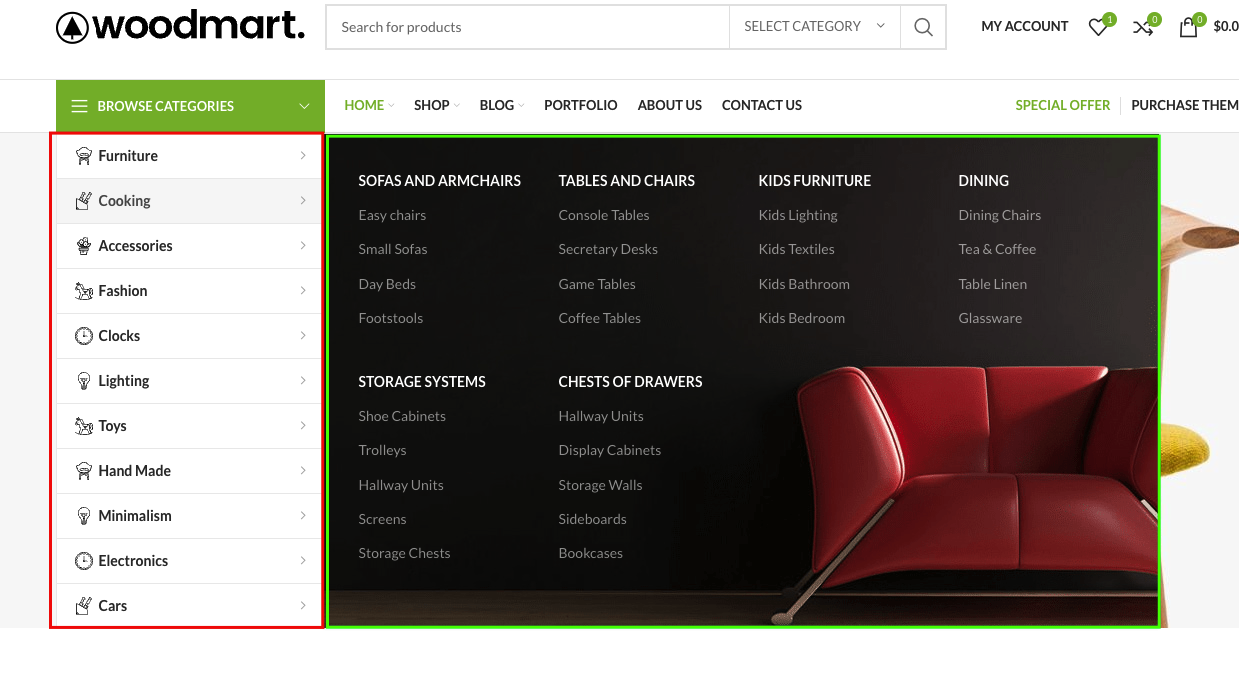Open the About Us menu item
1239x678 pixels.
pos(670,106)
